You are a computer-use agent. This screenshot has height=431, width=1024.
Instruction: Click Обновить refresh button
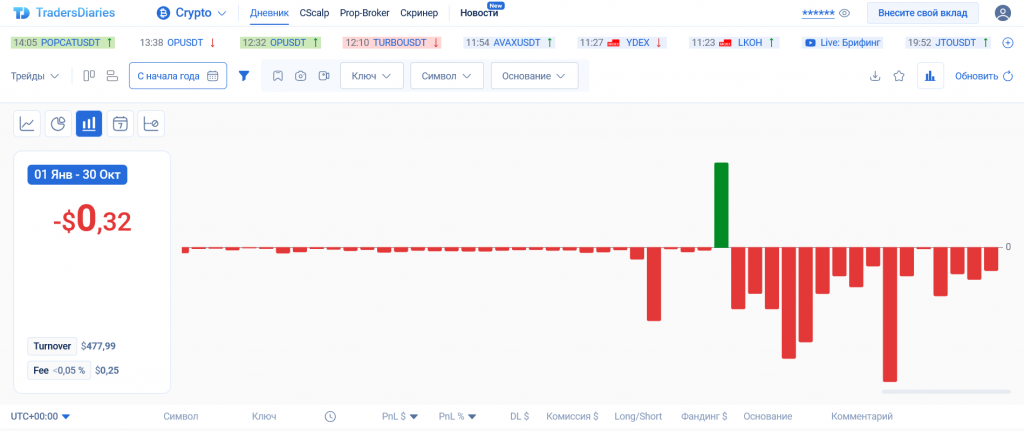pyautogui.click(x=984, y=76)
